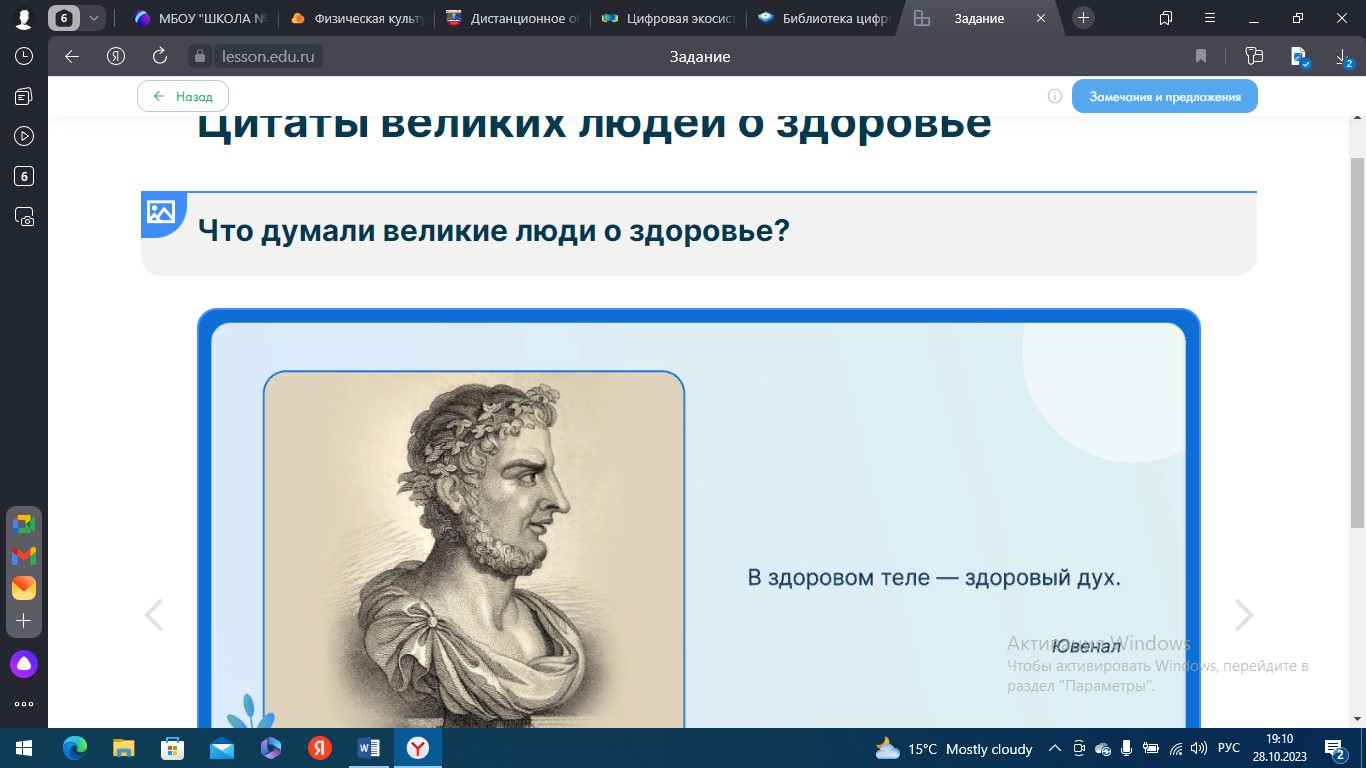1366x768 pixels.
Task: Open Замечания и предложения
Action: (x=1165, y=97)
